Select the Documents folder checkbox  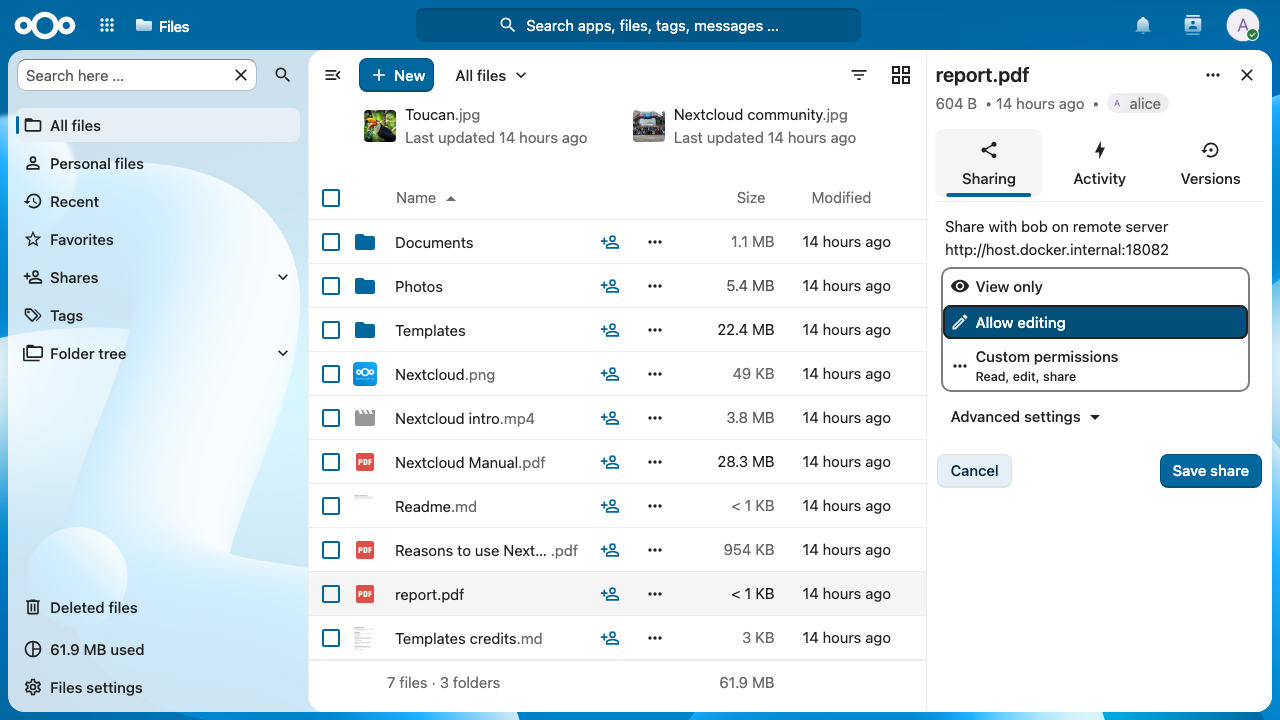(x=331, y=242)
